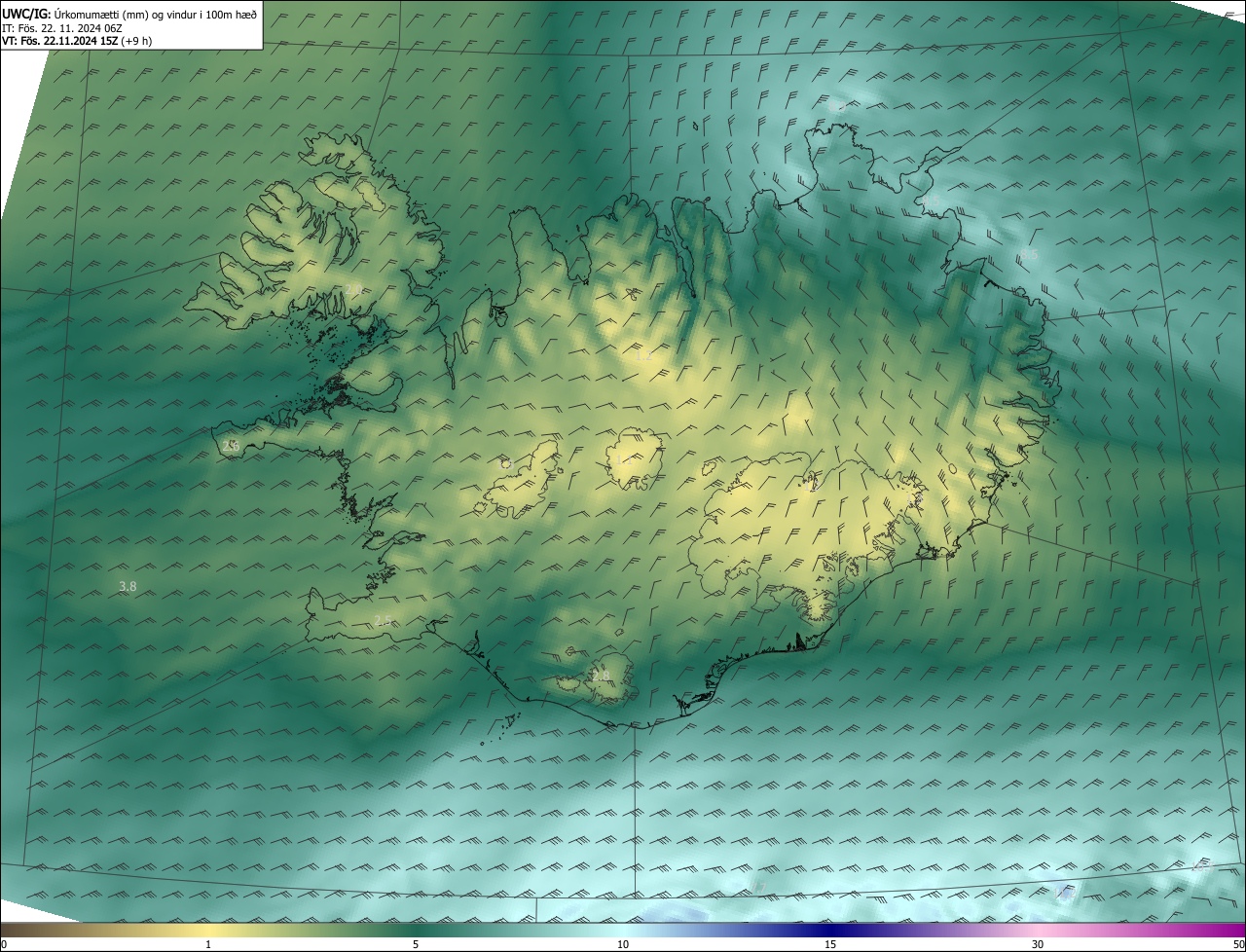Click the color scale tick label '30'
This screenshot has width=1246, height=952.
coord(1038,945)
